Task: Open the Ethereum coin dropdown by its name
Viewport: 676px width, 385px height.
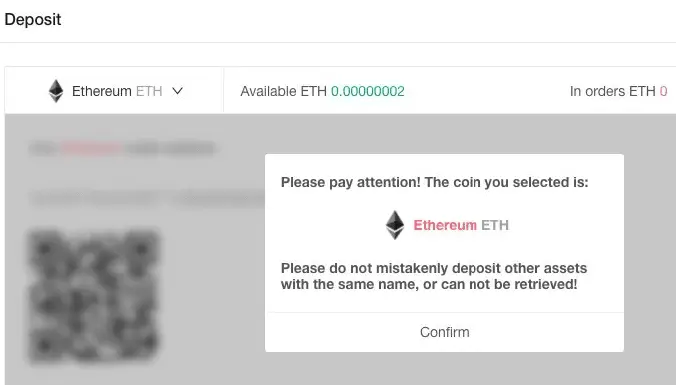Action: (x=101, y=91)
